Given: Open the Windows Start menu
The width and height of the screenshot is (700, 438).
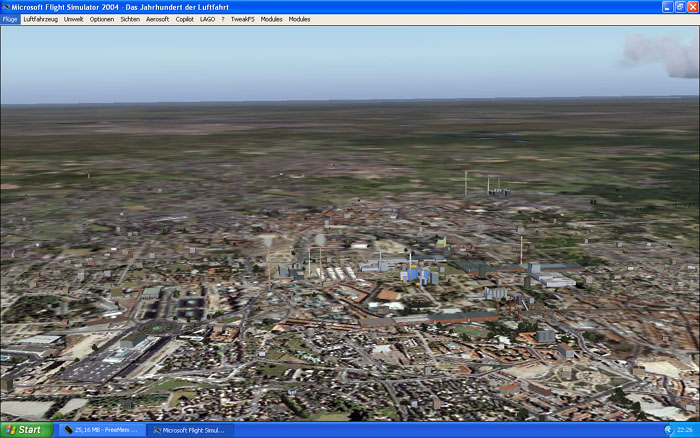Looking at the screenshot, I should [x=26, y=430].
